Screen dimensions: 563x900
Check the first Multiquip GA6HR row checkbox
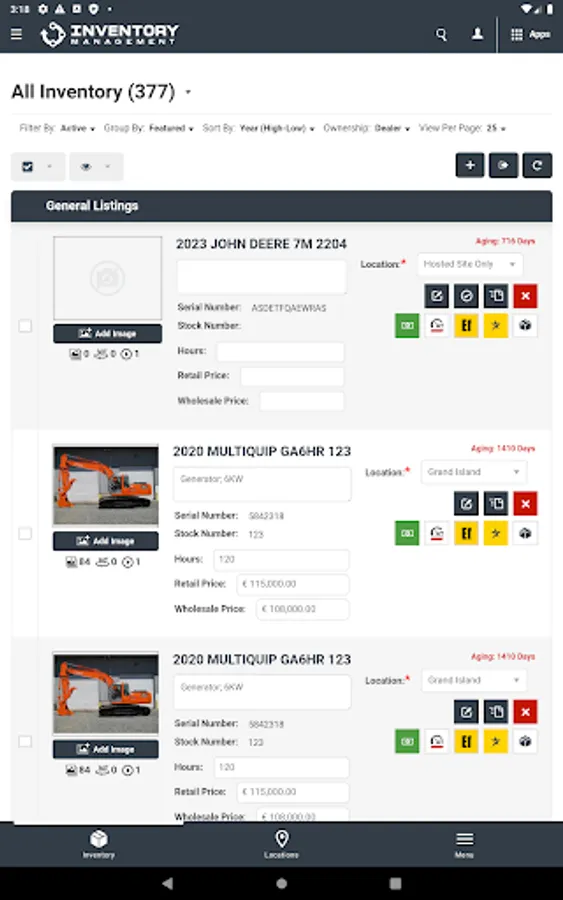(x=25, y=534)
